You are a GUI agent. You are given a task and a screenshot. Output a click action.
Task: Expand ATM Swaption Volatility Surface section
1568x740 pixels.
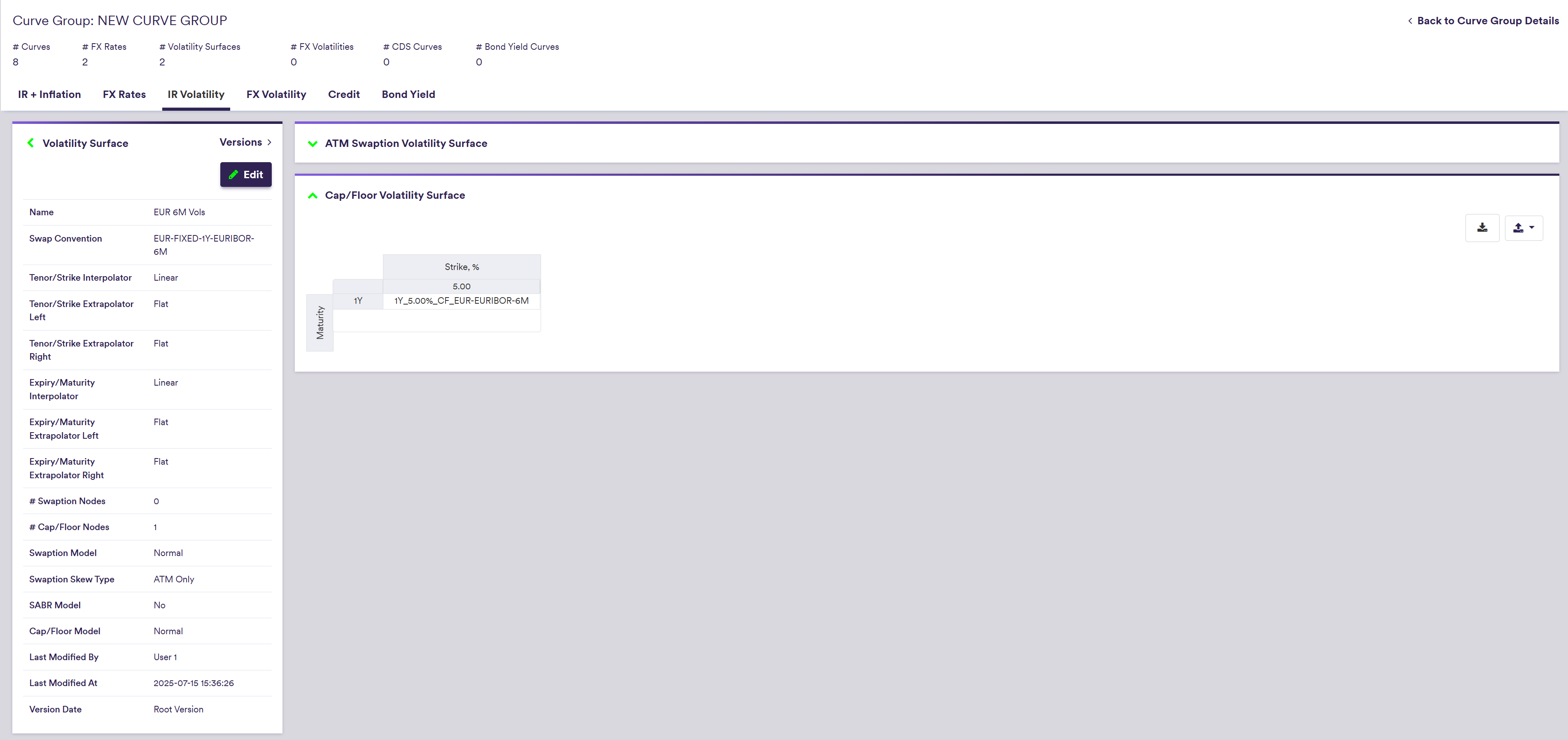313,144
